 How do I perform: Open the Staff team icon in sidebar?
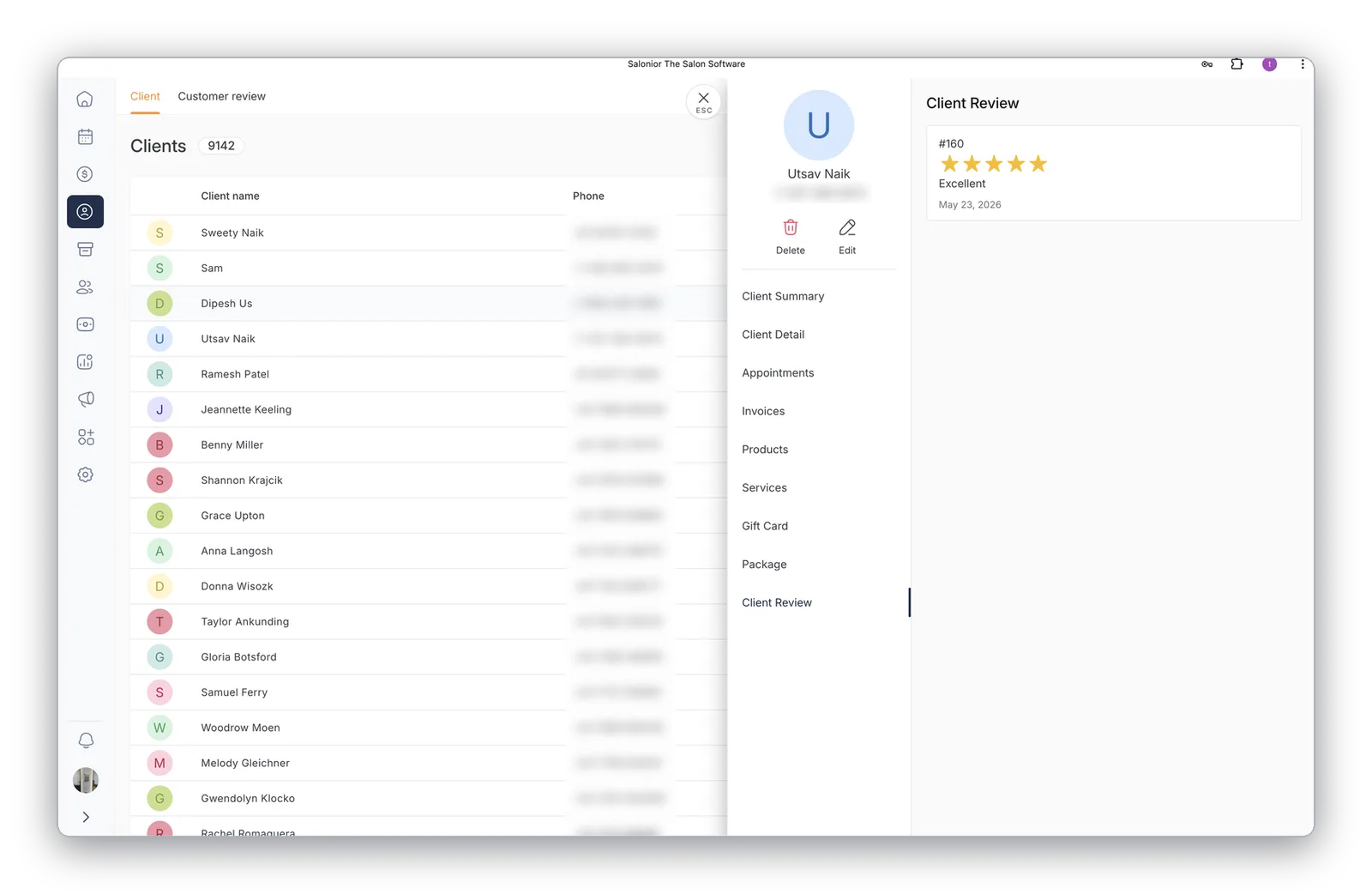pyautogui.click(x=85, y=287)
